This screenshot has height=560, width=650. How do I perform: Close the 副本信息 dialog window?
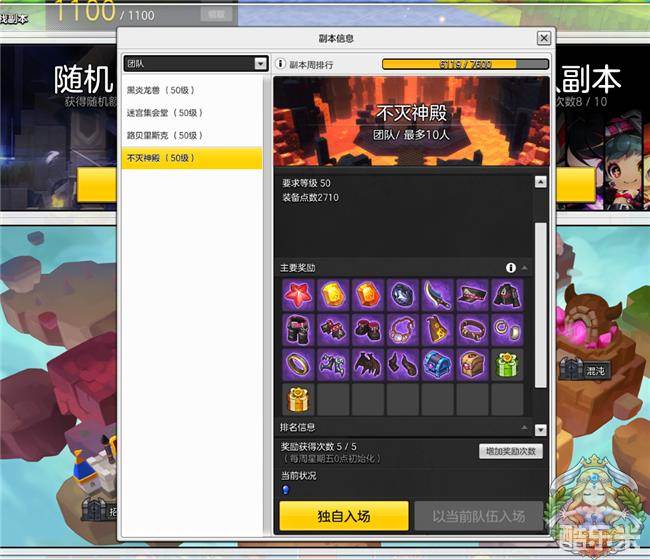click(543, 38)
